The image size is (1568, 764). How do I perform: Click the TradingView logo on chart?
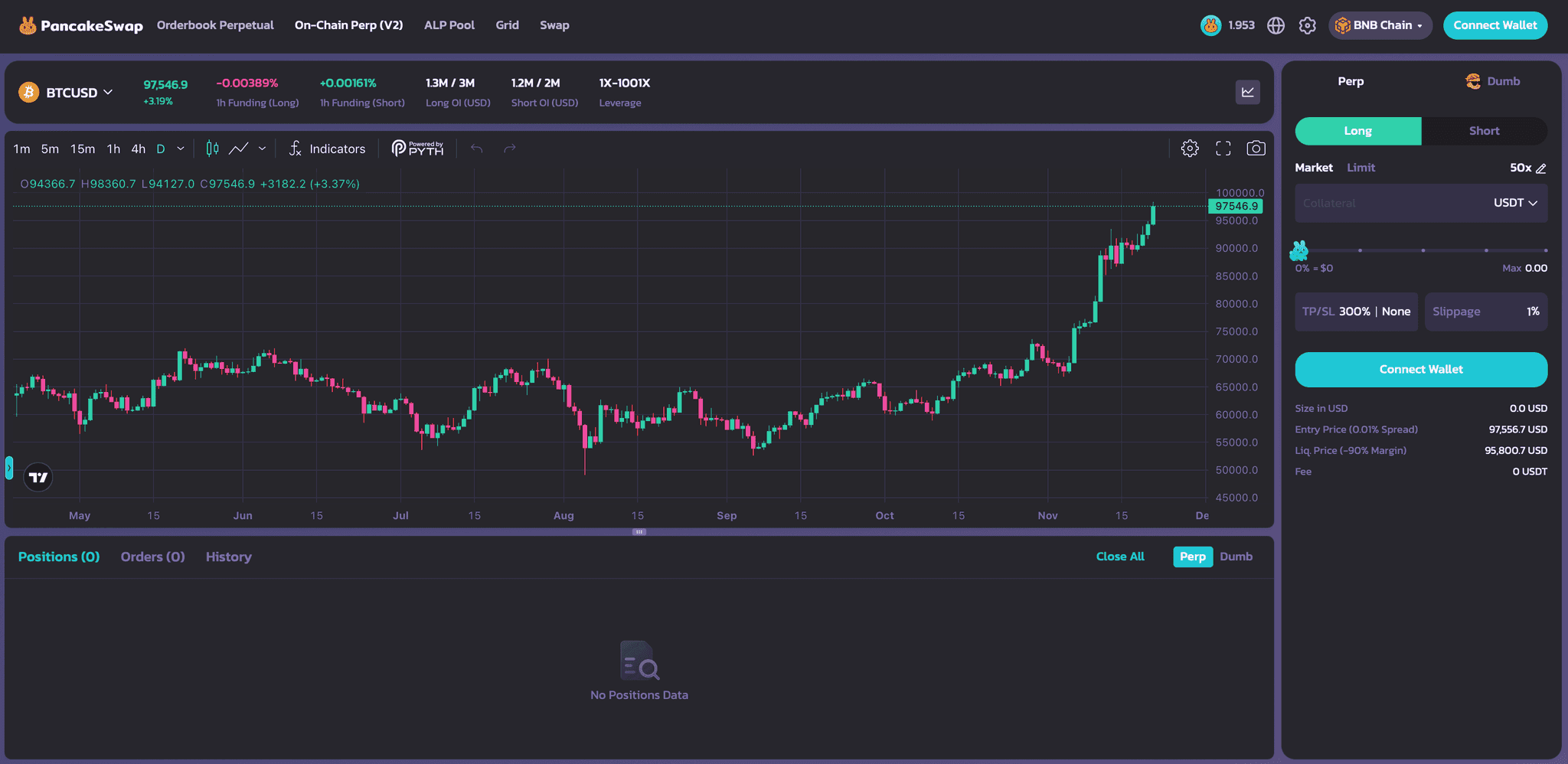pyautogui.click(x=38, y=477)
